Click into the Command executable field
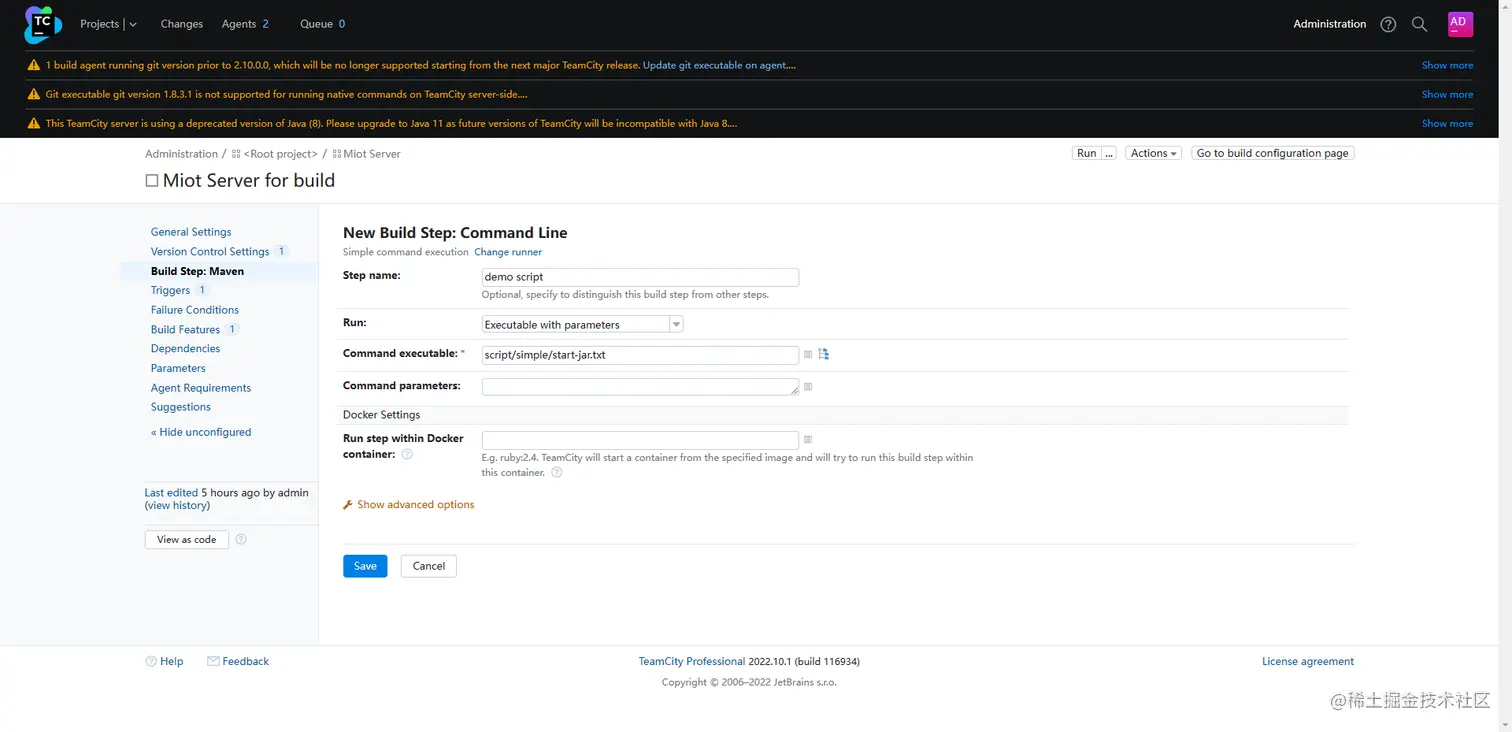Viewport: 1512px width, 732px height. click(640, 355)
